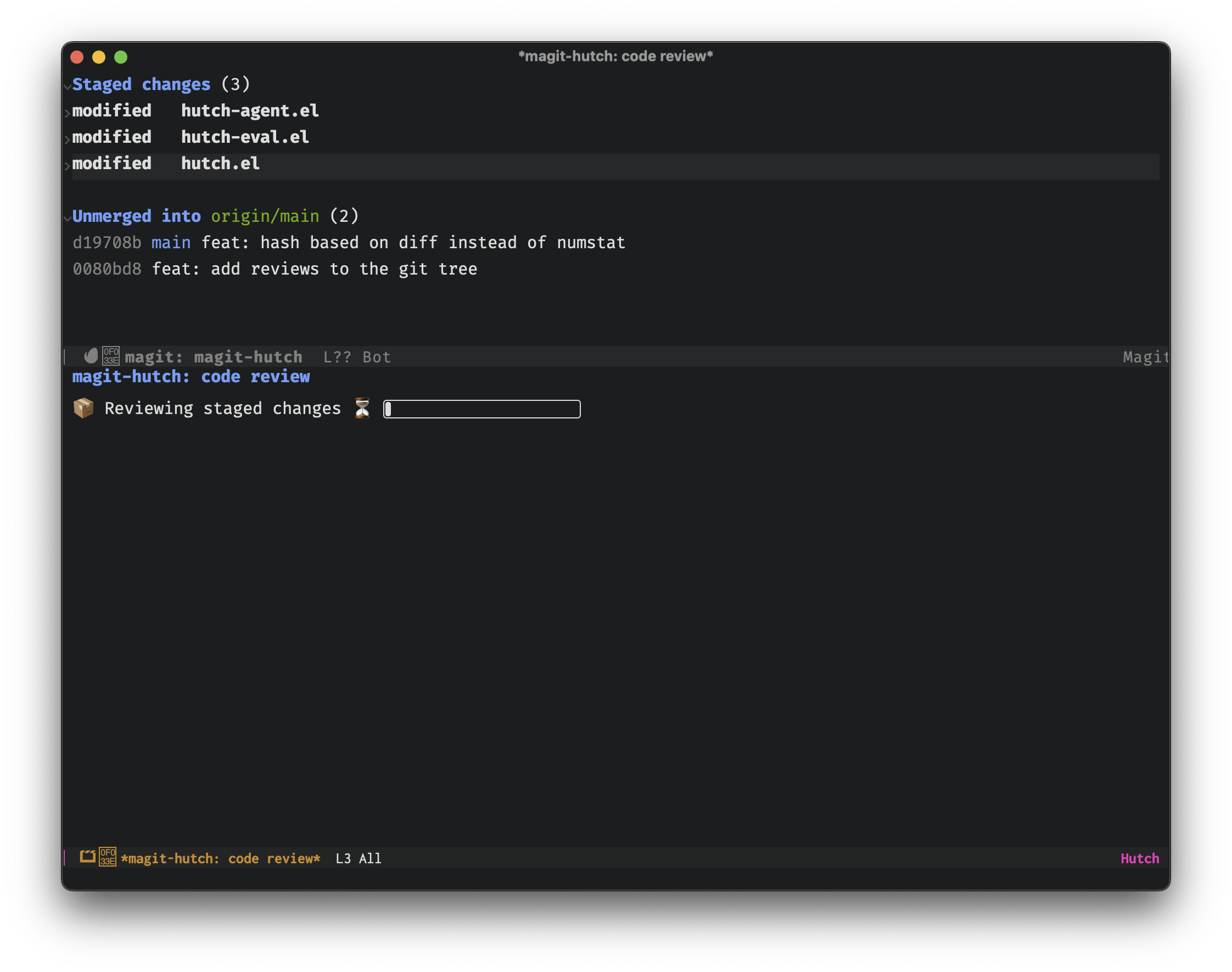Click the 'L?? Bot' position indicator
This screenshot has height=972, width=1232.
[357, 357]
